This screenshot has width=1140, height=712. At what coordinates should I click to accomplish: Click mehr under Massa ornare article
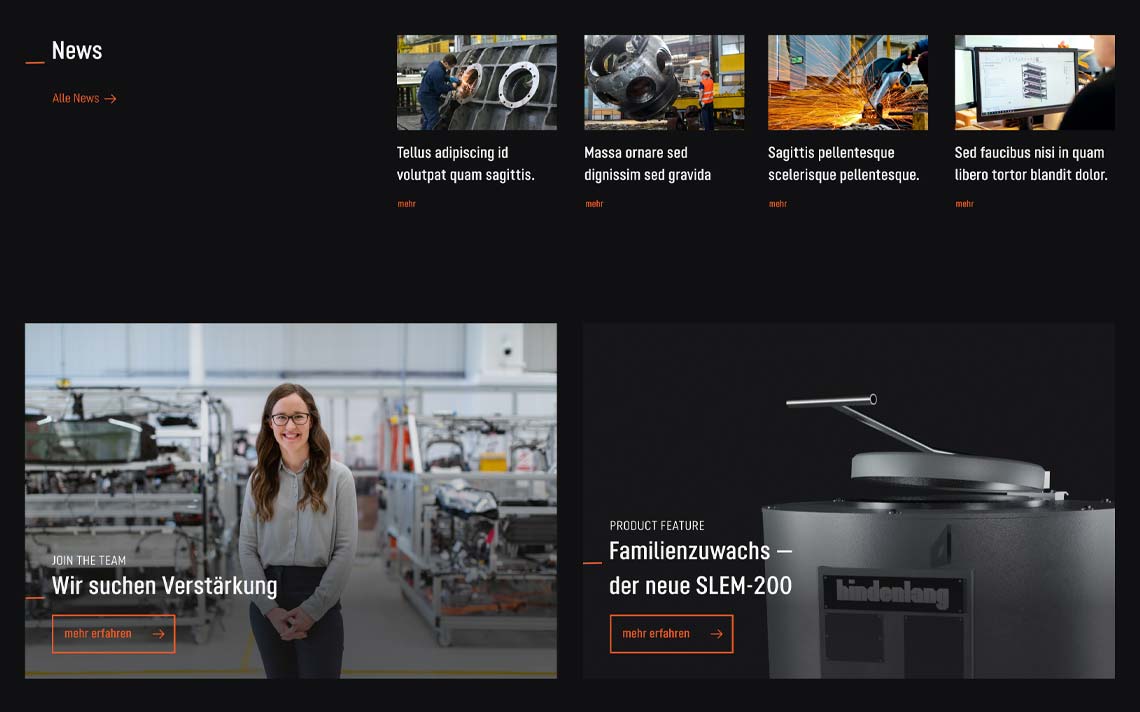pos(594,204)
